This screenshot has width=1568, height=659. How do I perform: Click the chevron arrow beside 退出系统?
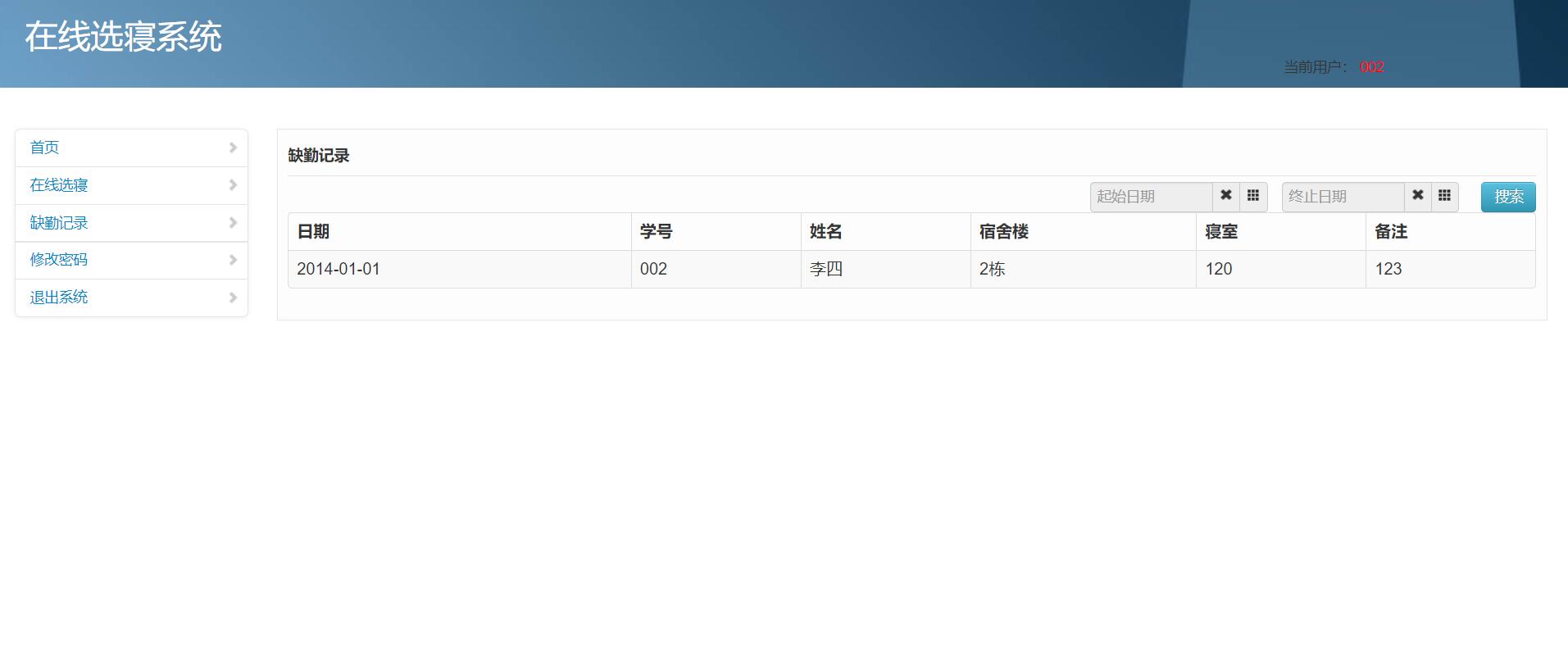[x=233, y=298]
